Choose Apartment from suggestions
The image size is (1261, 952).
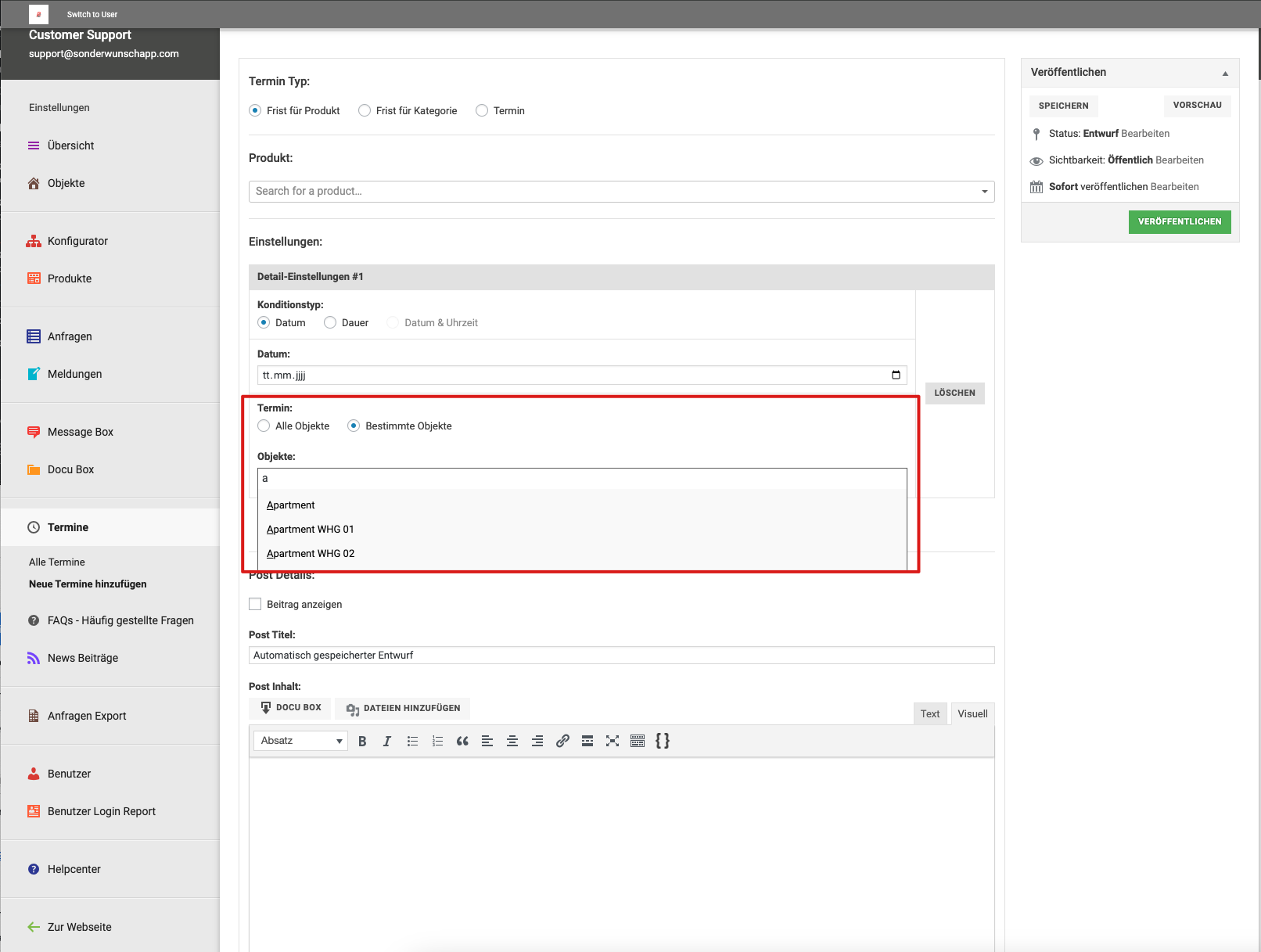582,505
